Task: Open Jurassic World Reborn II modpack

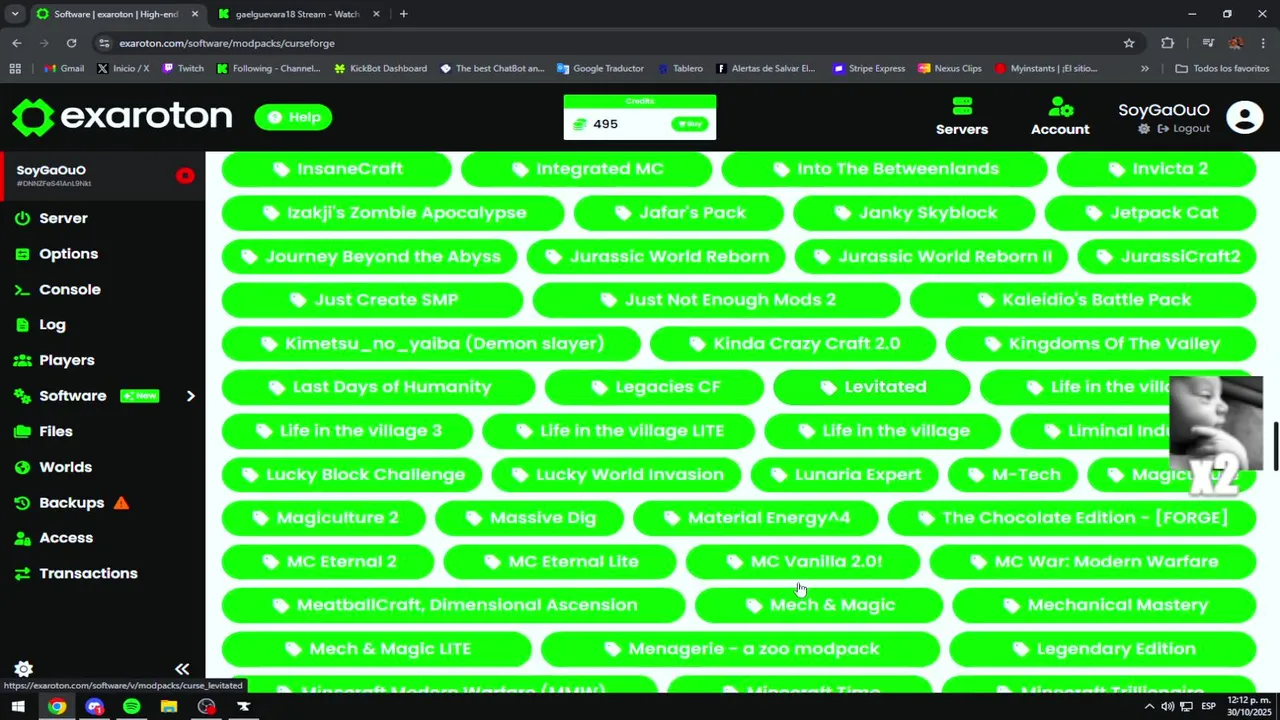Action: [x=931, y=257]
